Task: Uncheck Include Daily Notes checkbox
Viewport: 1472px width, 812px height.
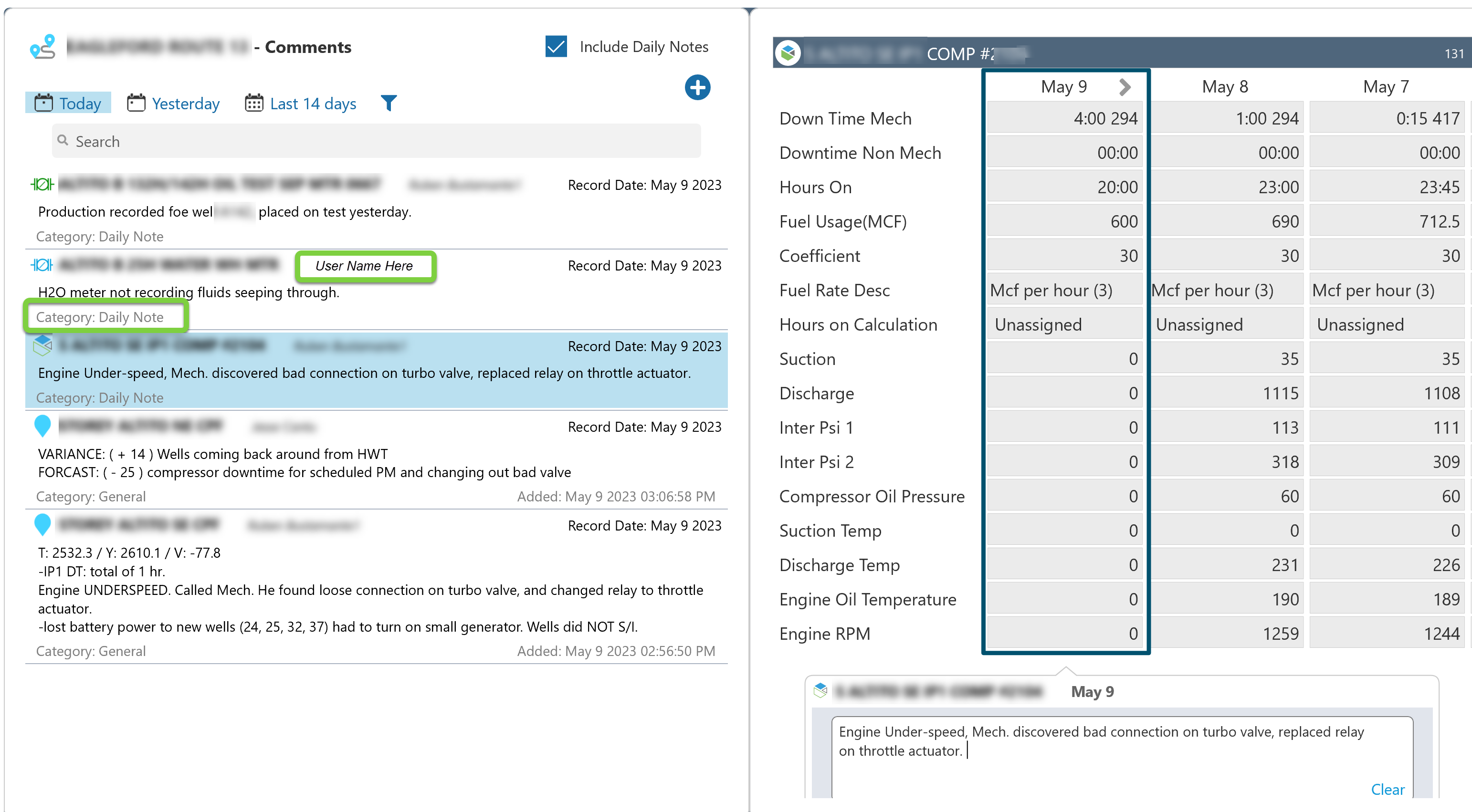Action: (x=556, y=46)
